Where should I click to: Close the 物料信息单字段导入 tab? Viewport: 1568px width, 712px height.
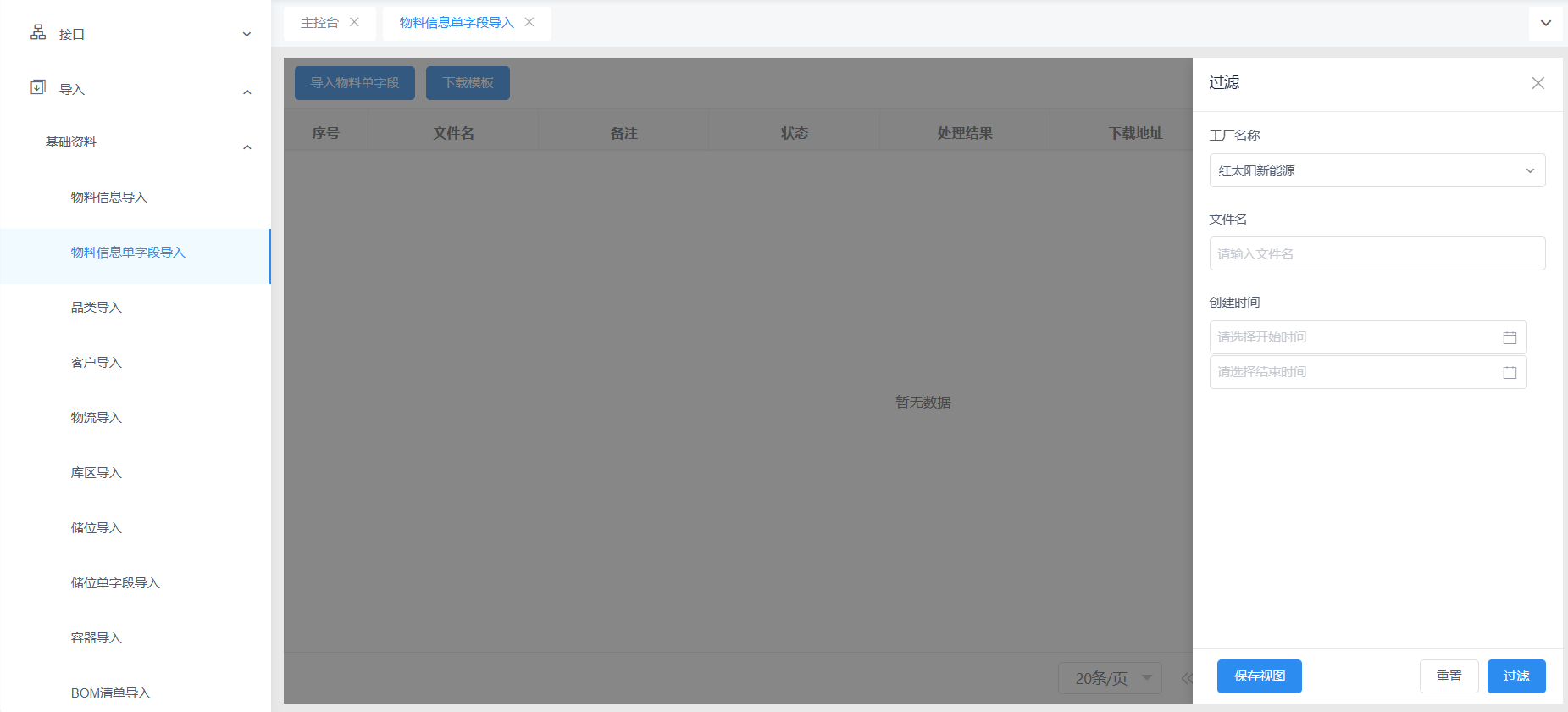tap(529, 22)
